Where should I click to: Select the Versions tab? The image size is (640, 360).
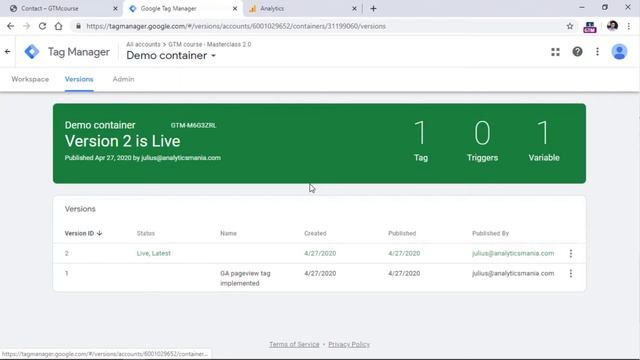[x=79, y=79]
